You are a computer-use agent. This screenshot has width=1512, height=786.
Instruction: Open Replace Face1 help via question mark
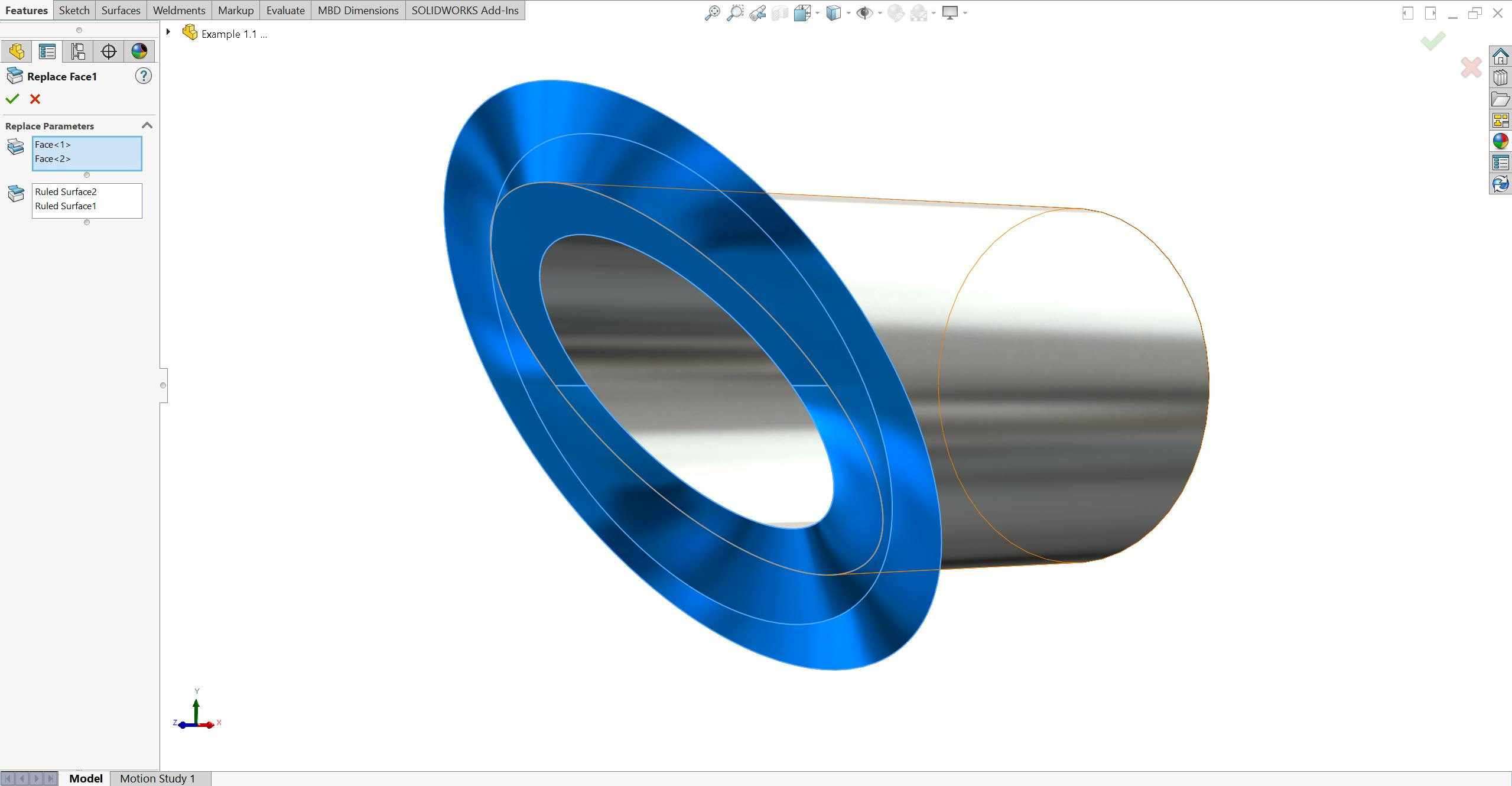[143, 76]
